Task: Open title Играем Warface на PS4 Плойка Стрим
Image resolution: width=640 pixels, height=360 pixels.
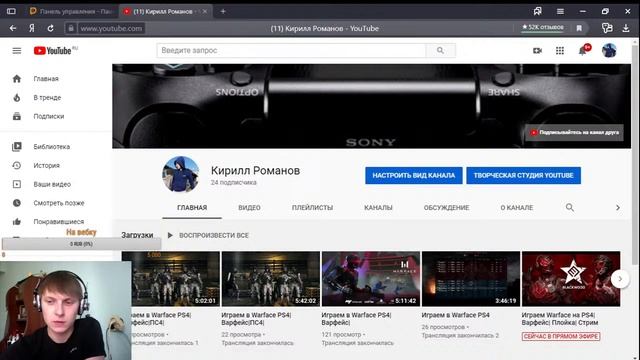Action: (560, 319)
